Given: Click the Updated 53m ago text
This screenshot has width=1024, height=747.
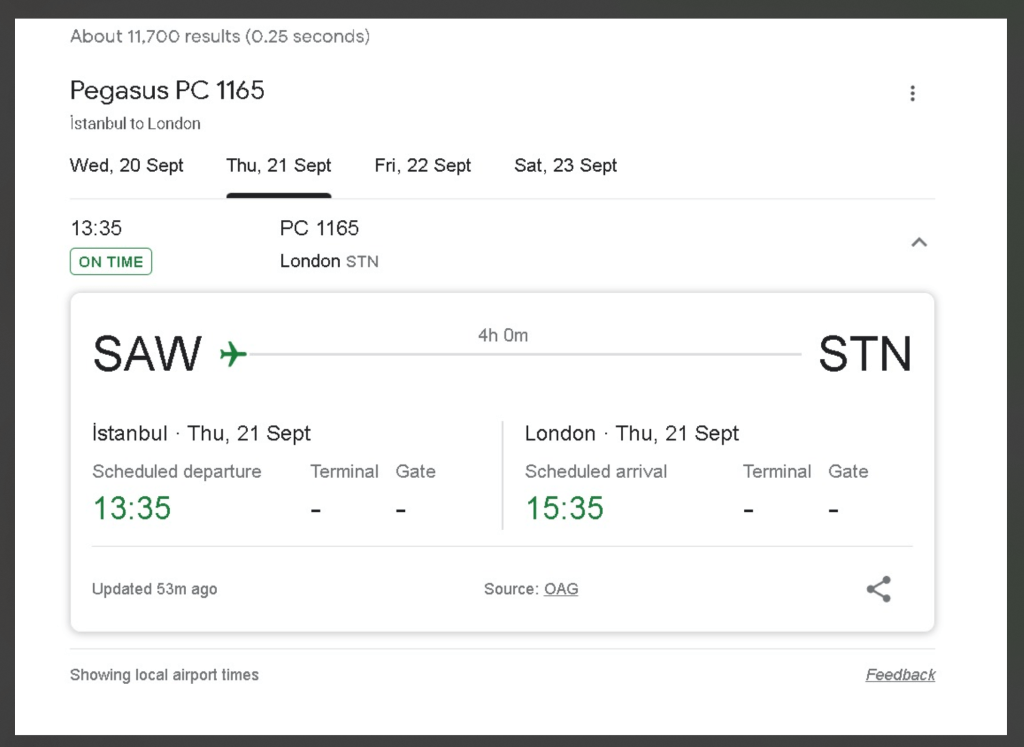Looking at the screenshot, I should [x=155, y=589].
